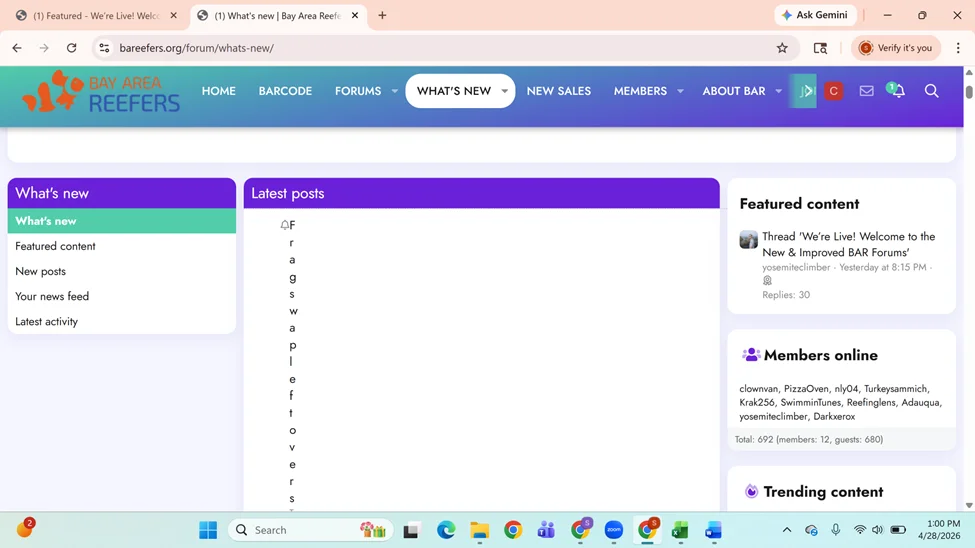Expand the Forums dropdown arrow

pyautogui.click(x=395, y=91)
